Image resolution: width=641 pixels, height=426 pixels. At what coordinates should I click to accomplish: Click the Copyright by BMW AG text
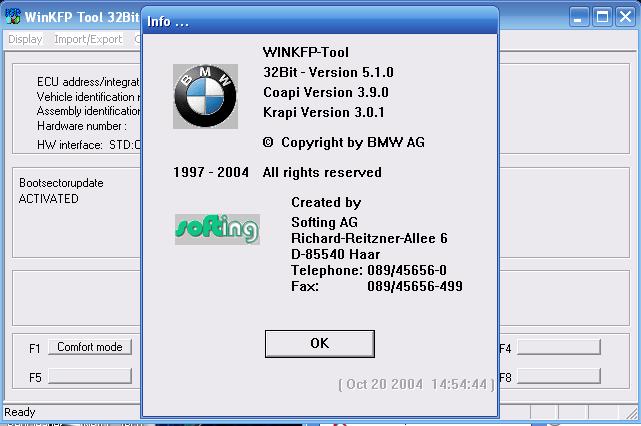pyautogui.click(x=343, y=142)
